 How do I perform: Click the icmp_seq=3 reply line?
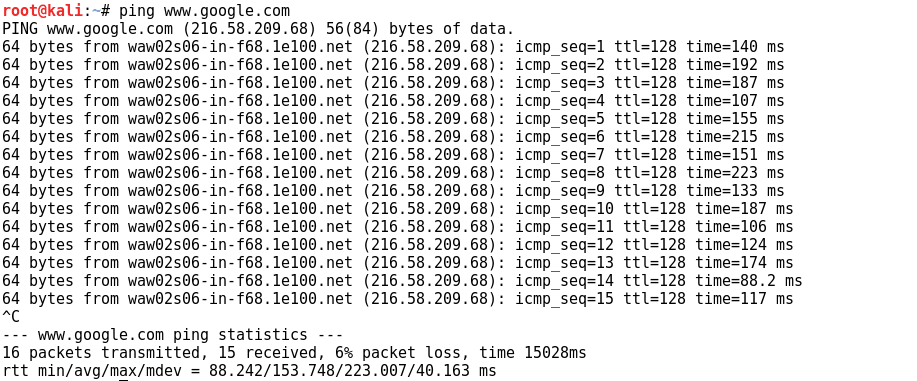393,83
